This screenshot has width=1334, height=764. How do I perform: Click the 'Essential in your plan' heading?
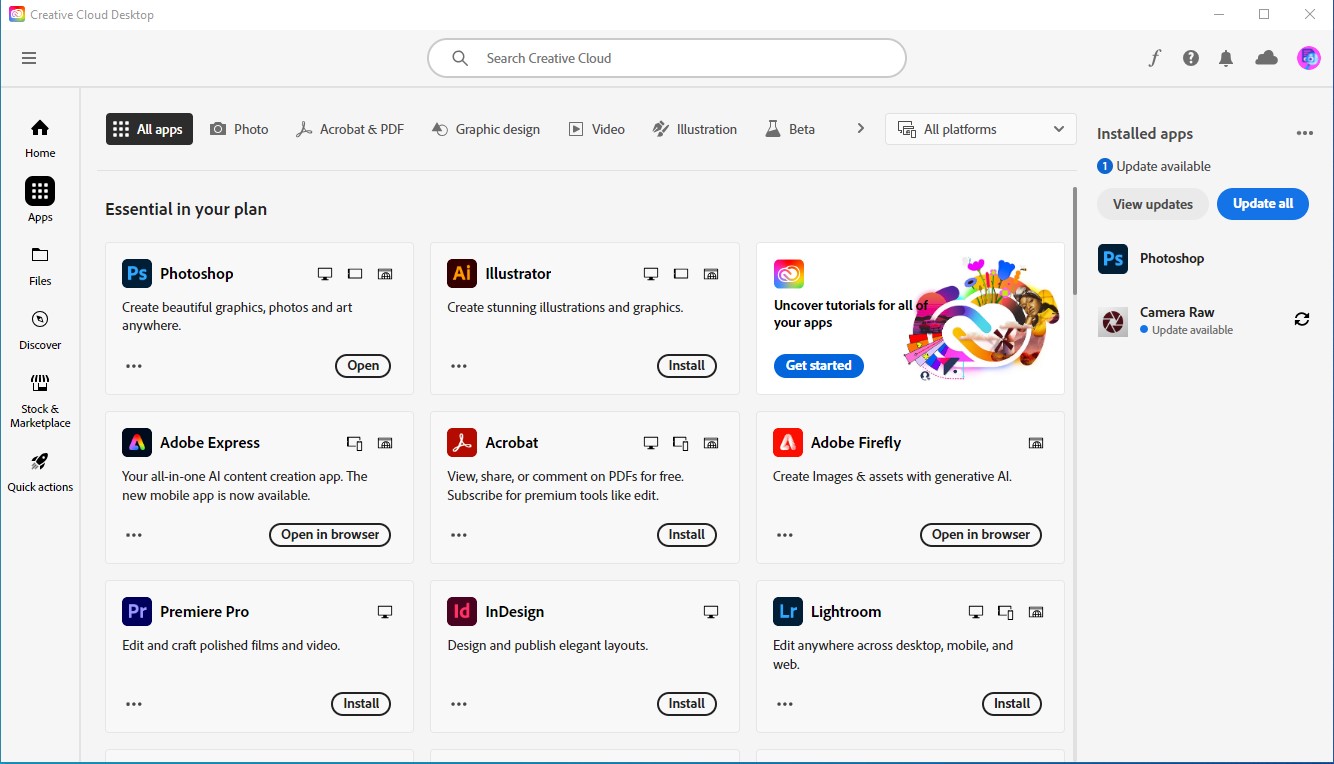pos(186,209)
